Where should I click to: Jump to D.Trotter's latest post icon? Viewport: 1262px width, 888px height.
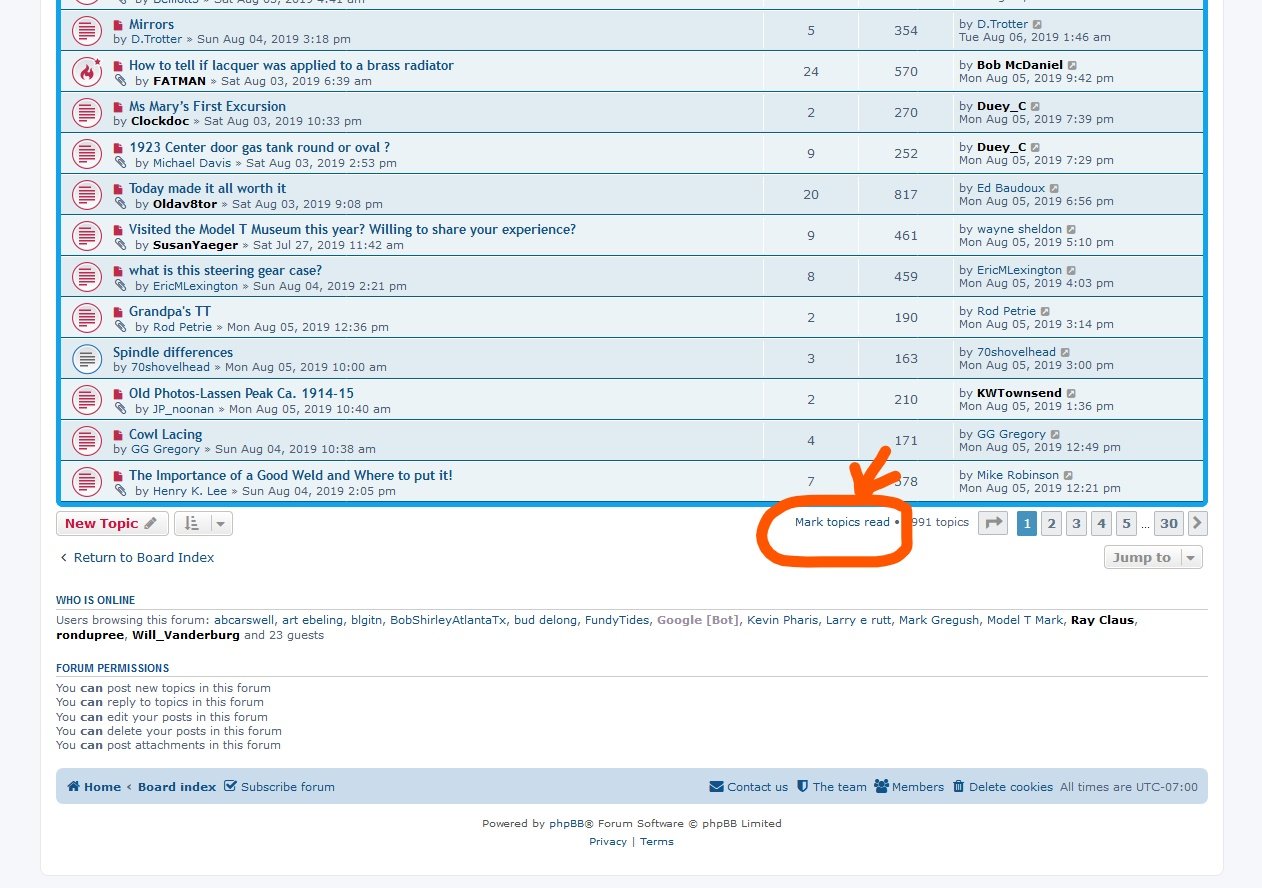point(1038,25)
